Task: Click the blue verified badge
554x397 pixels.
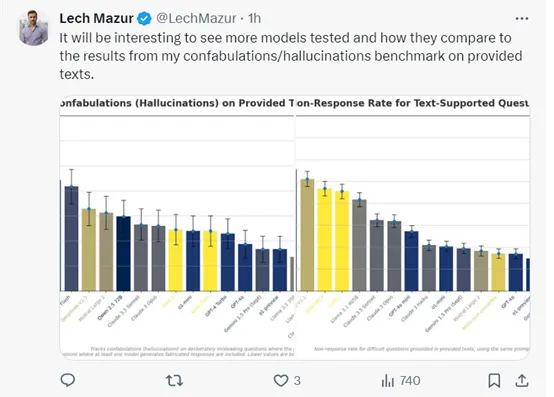Action: click(x=144, y=18)
